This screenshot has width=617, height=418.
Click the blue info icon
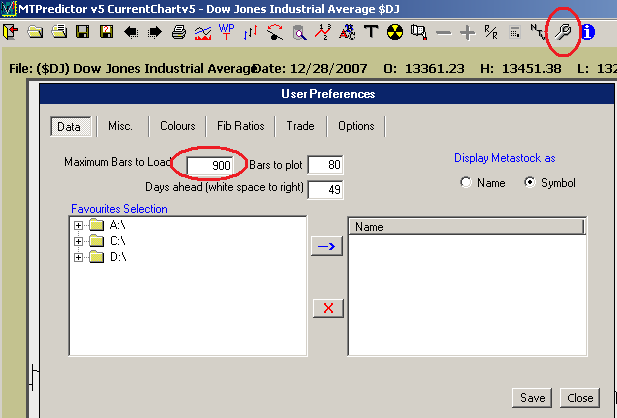(x=588, y=32)
